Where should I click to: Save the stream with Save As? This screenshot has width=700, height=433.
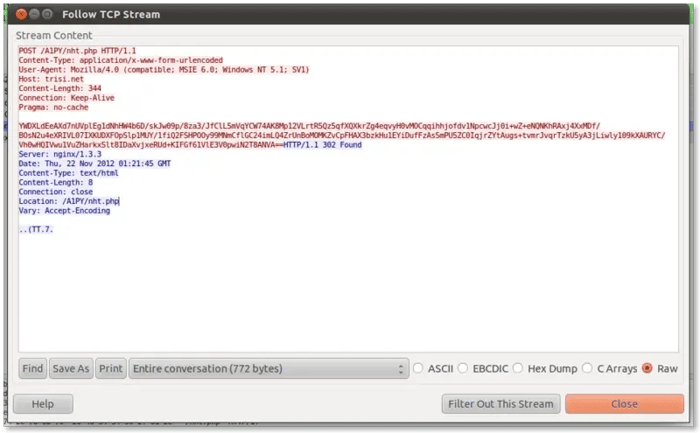(71, 368)
